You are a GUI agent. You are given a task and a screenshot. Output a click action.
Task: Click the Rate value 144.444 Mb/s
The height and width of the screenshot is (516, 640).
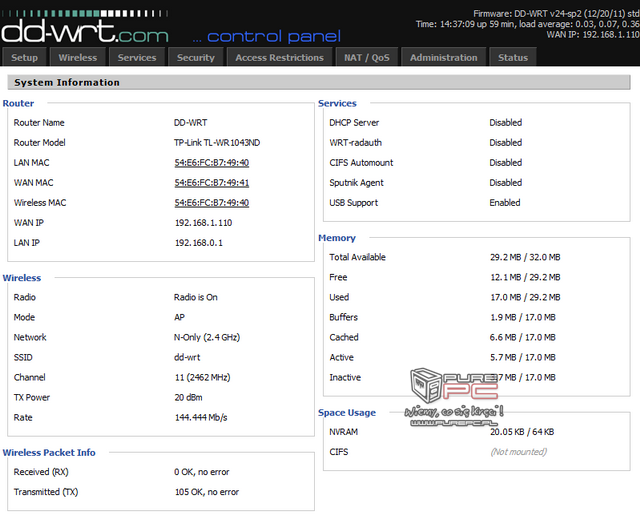(x=201, y=417)
